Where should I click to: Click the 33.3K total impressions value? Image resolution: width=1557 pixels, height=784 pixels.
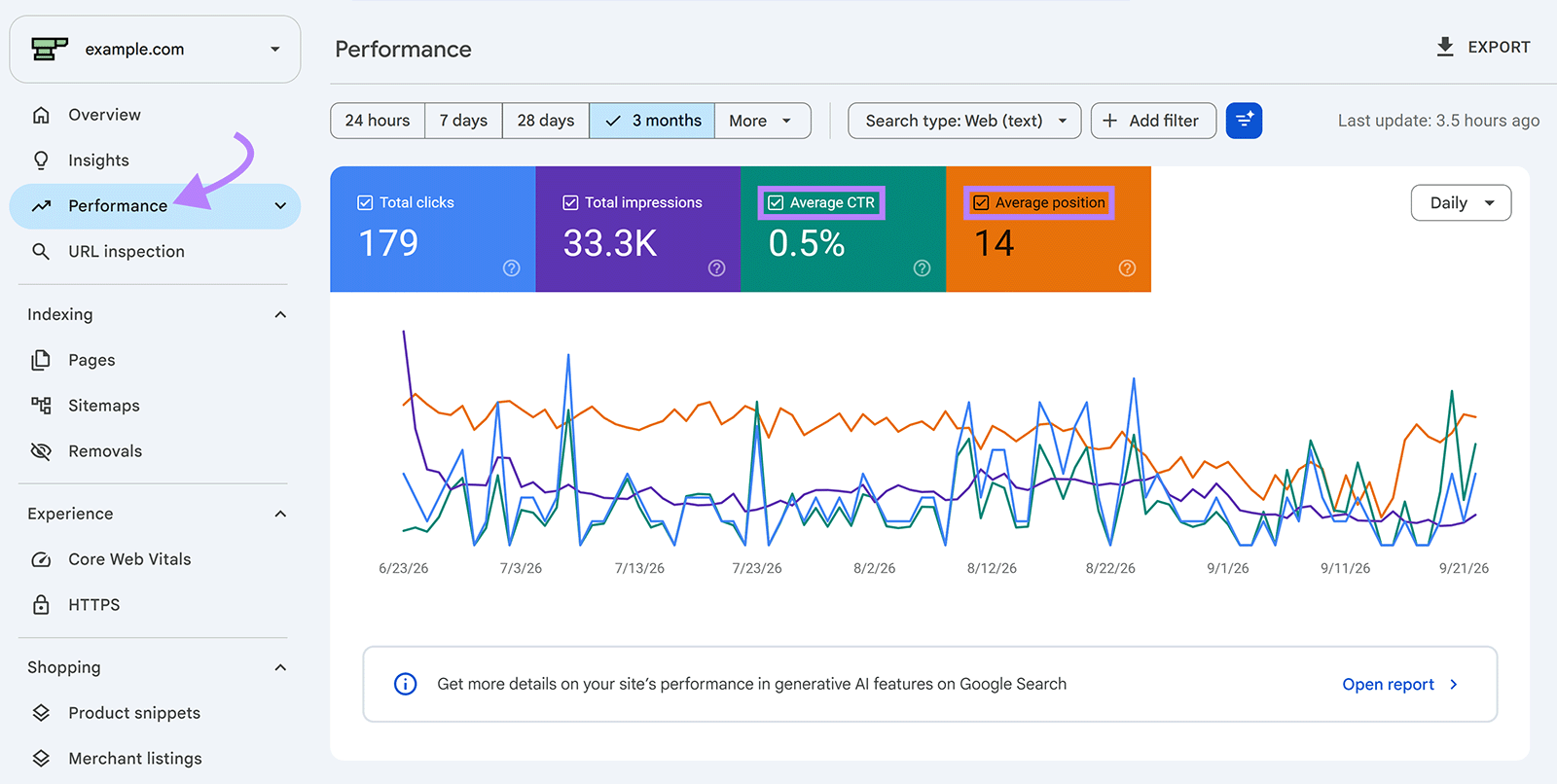tap(610, 243)
